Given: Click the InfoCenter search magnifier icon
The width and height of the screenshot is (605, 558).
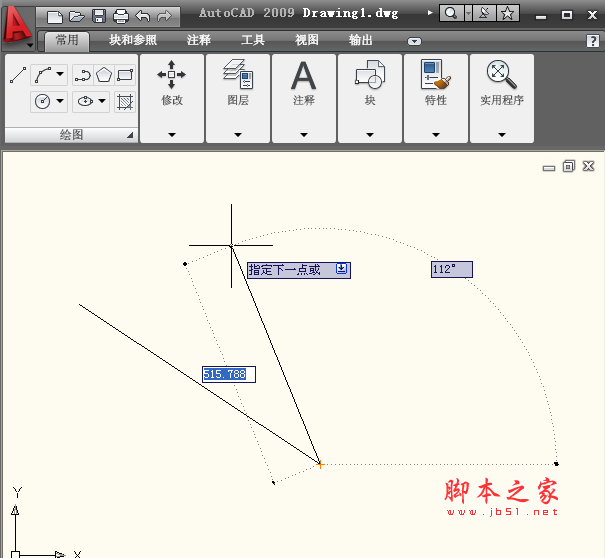Looking at the screenshot, I should pyautogui.click(x=451, y=14).
